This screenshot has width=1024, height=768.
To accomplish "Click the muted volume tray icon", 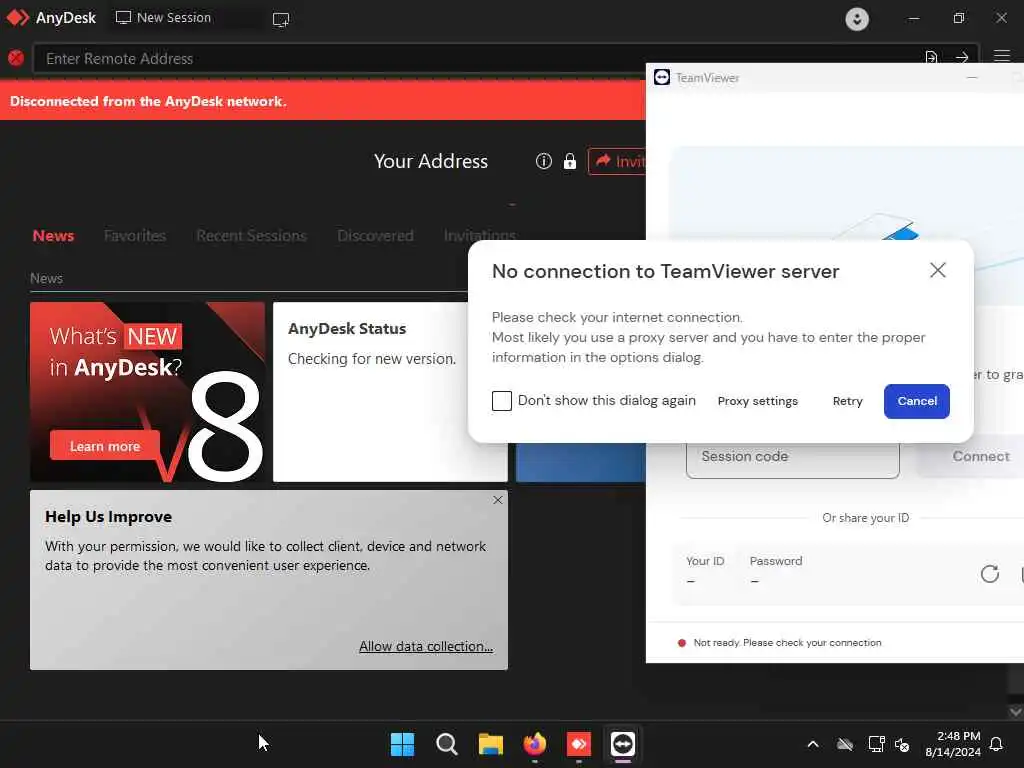I will click(902, 744).
